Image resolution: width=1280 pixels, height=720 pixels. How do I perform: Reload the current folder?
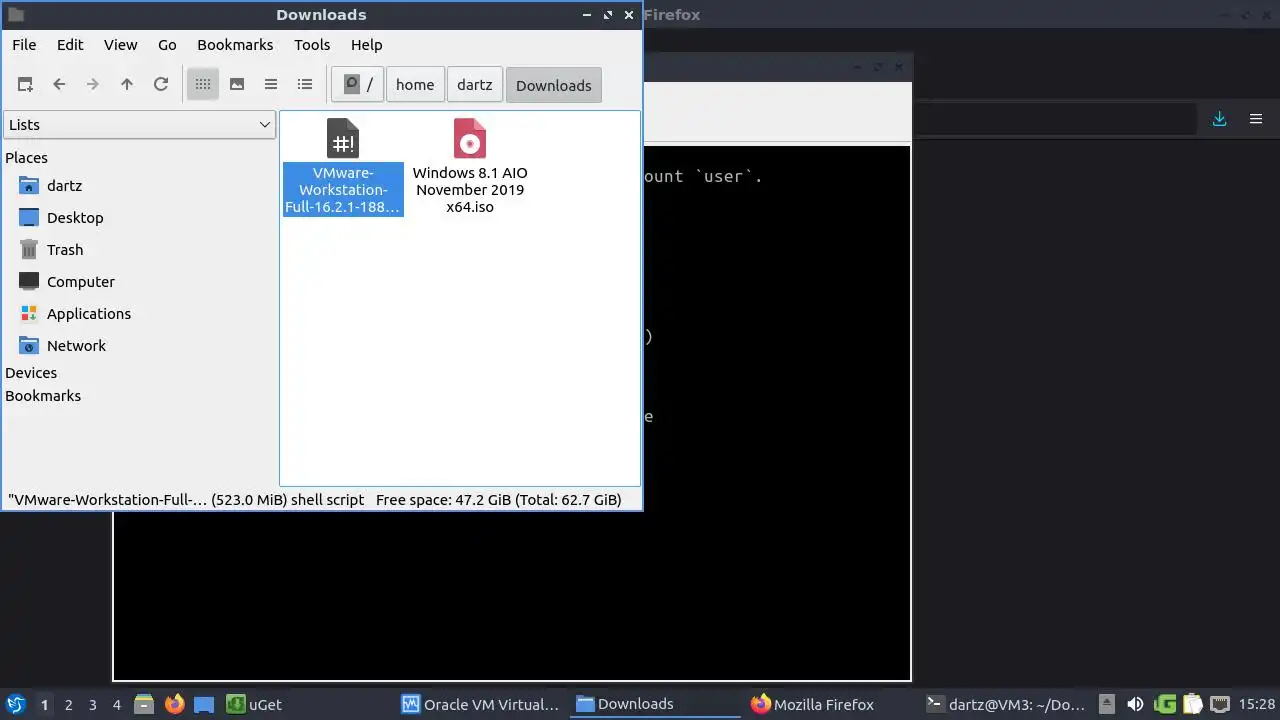(x=161, y=85)
